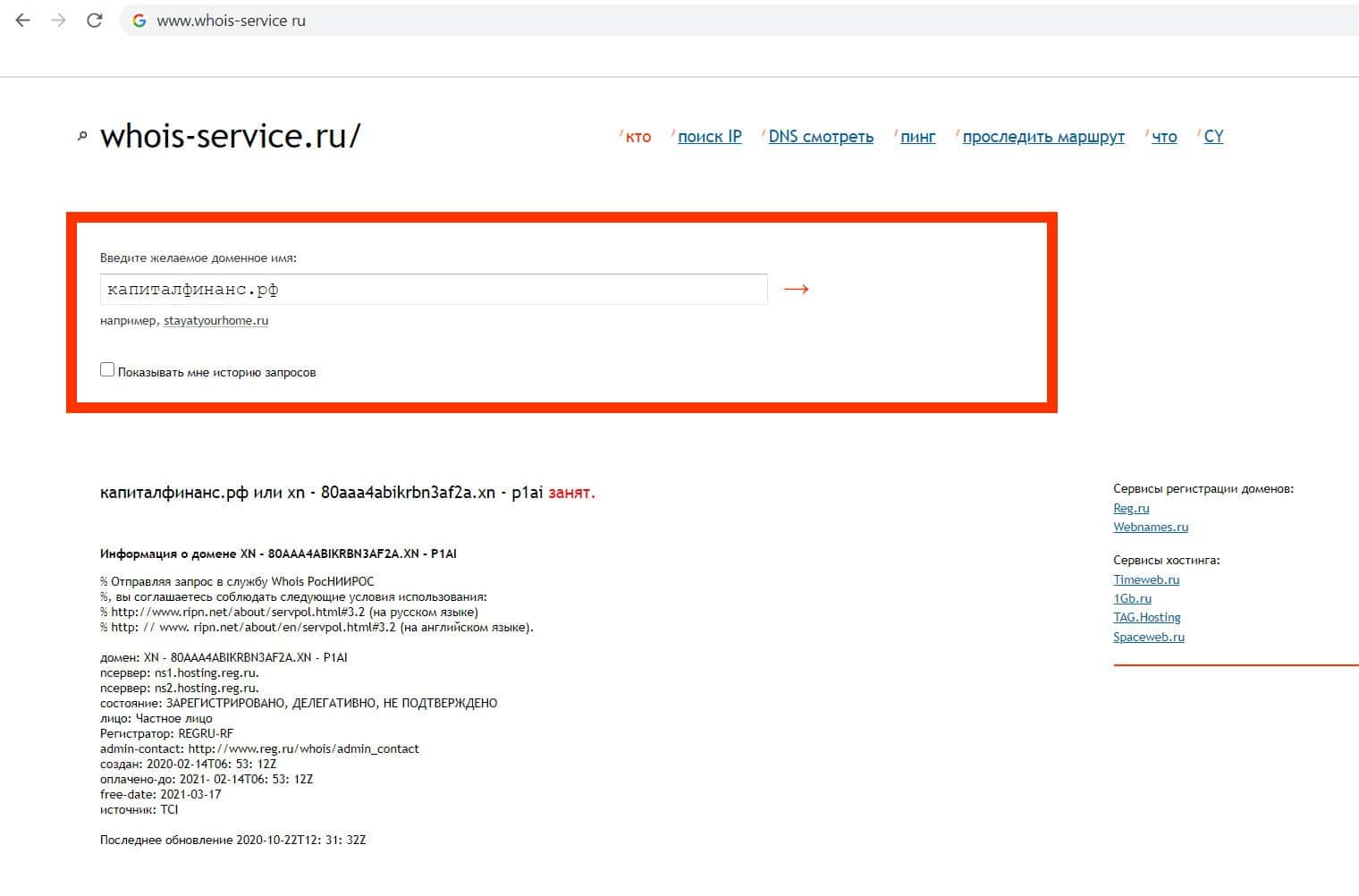Submit the domain query with the red arrow
This screenshot has height=896, width=1359.
coord(796,289)
